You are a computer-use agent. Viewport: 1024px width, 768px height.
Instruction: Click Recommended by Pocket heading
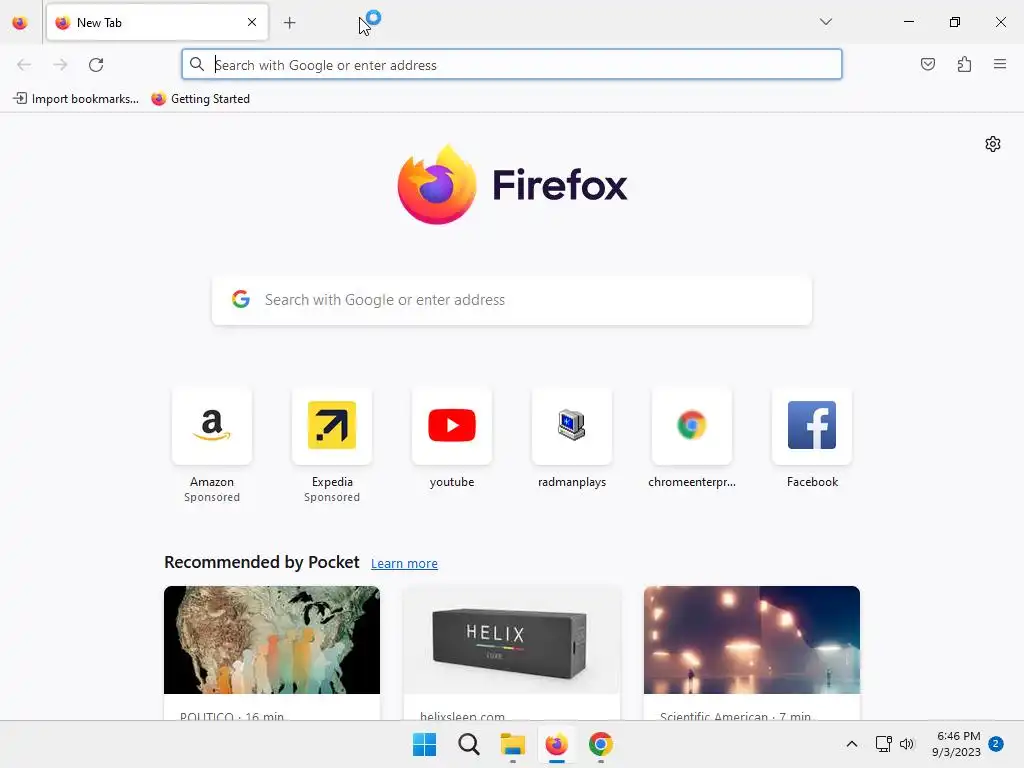pos(261,562)
